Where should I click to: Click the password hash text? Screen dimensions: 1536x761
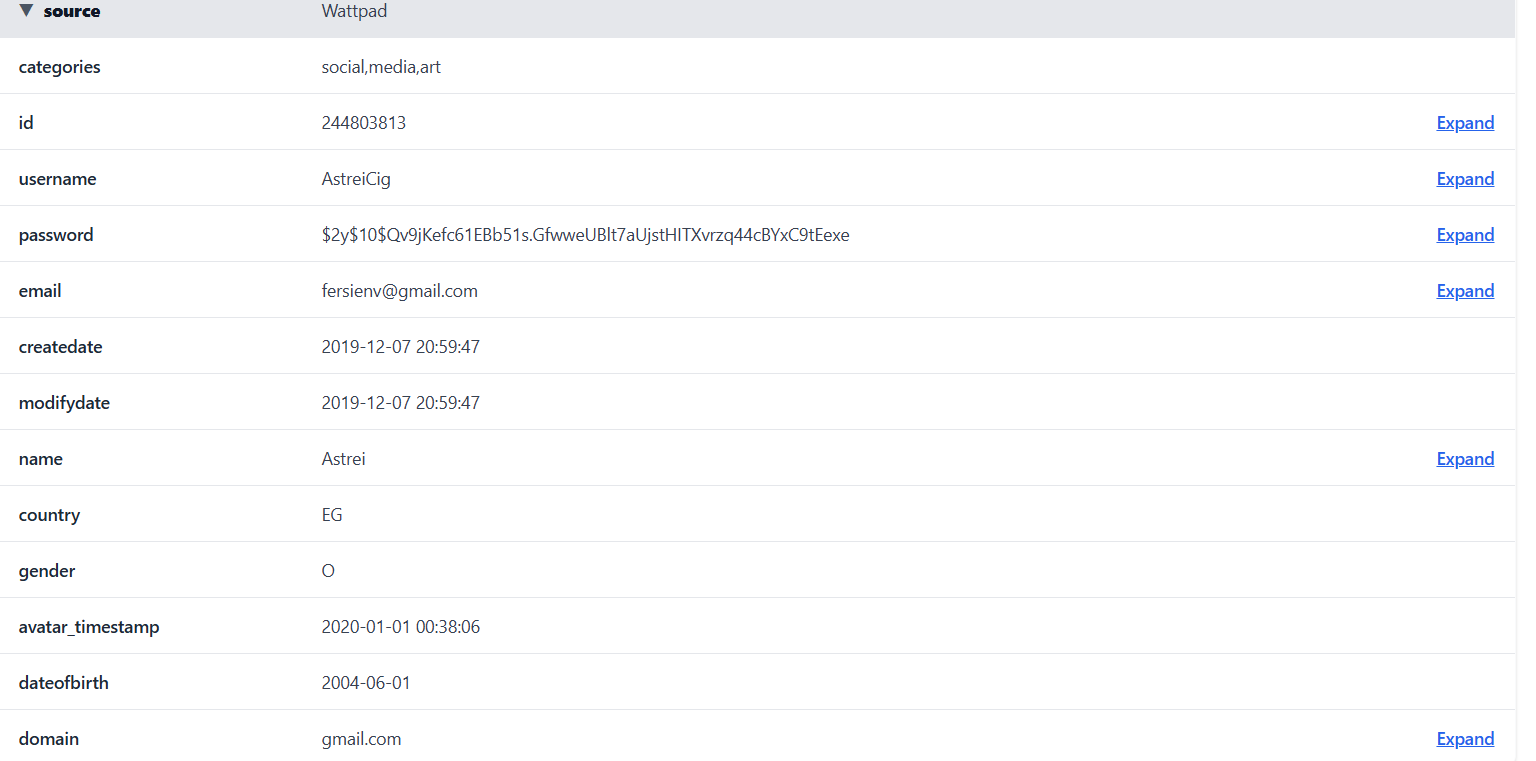(585, 235)
